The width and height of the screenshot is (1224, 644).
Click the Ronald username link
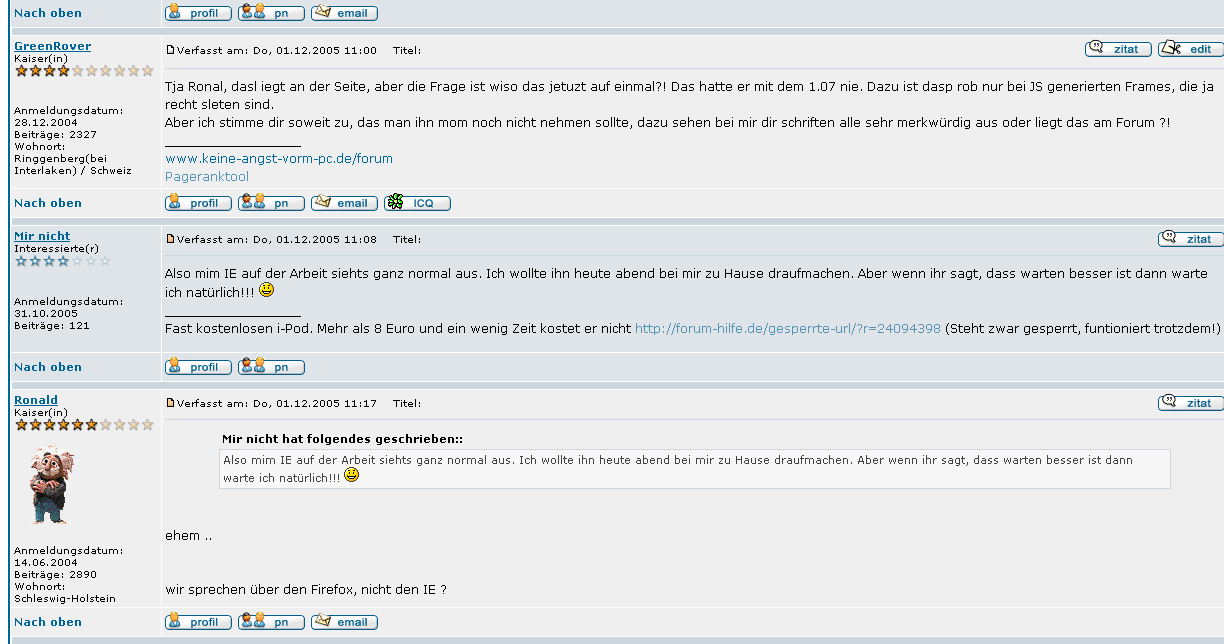[36, 400]
